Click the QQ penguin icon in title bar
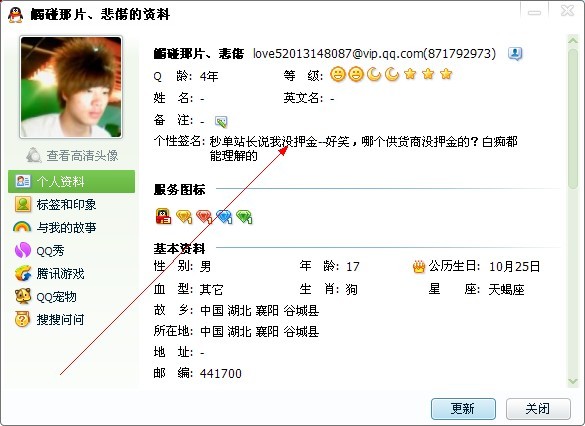585x426 pixels. click(x=16, y=15)
